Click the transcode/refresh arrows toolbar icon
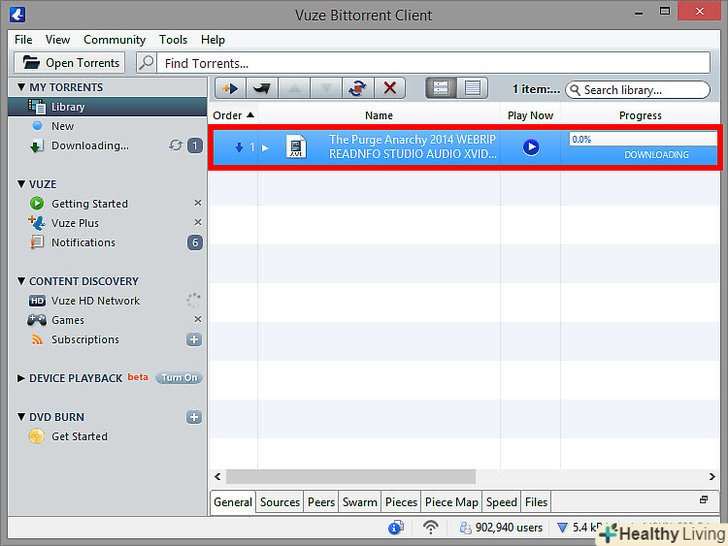Screen dimensions: 728x546 click(358, 88)
